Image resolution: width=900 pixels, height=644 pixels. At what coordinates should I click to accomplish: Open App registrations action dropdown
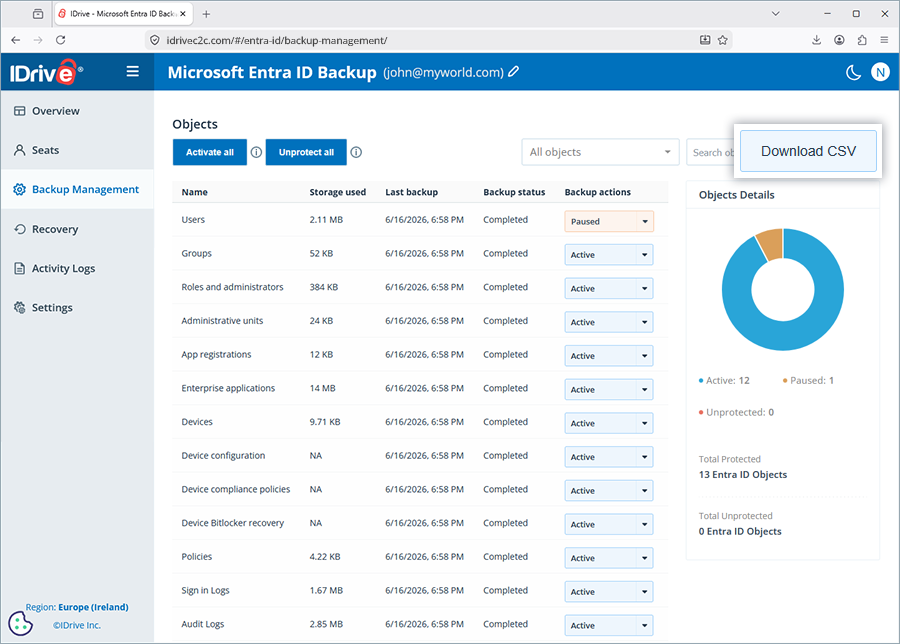point(609,356)
